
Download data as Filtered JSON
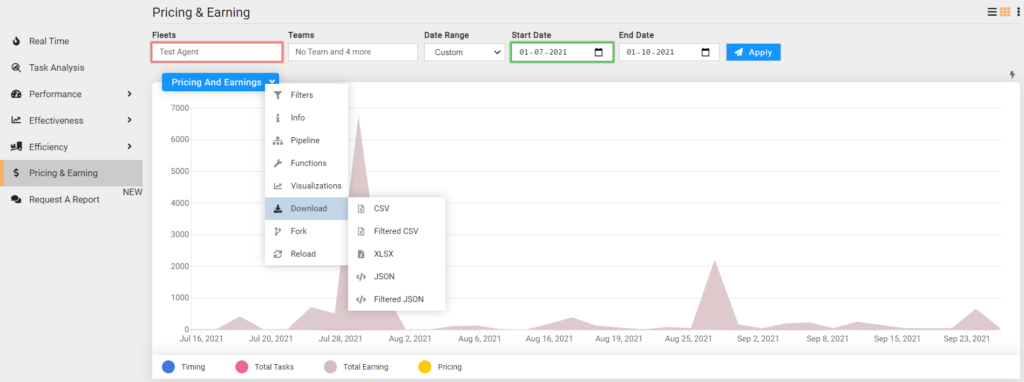[396, 299]
